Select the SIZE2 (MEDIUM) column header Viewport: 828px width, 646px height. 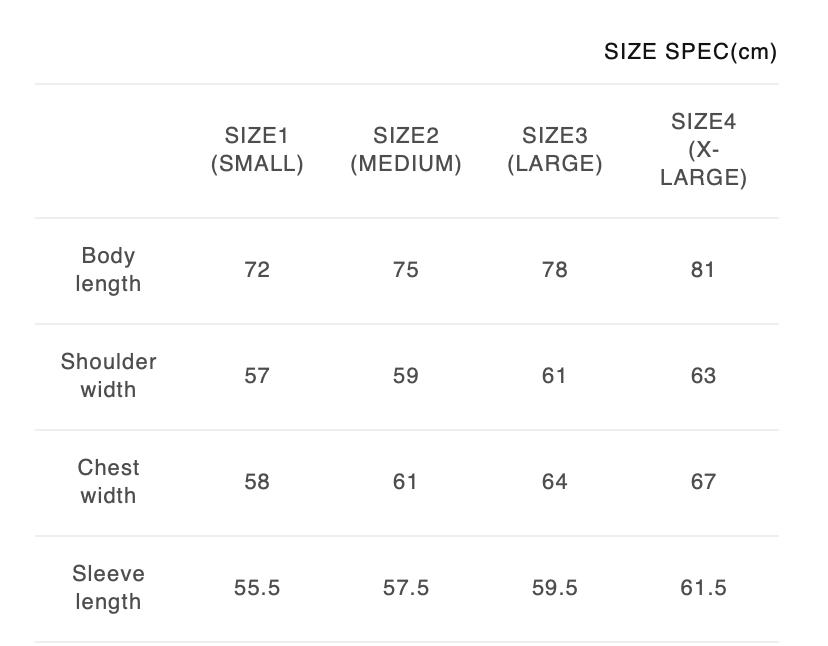pyautogui.click(x=406, y=150)
